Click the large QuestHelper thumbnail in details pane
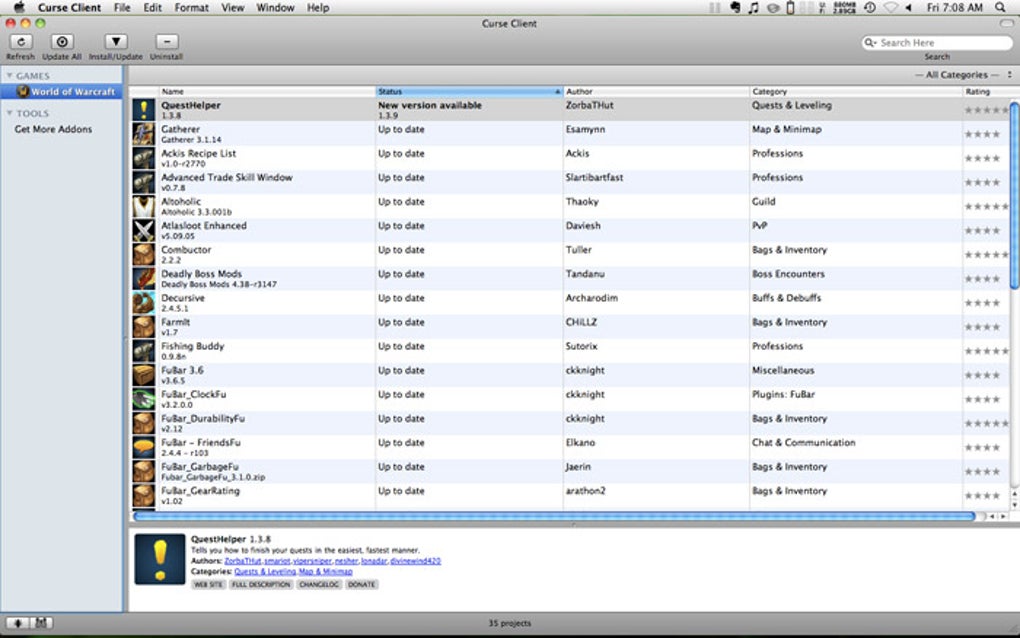This screenshot has height=638, width=1020. point(160,559)
